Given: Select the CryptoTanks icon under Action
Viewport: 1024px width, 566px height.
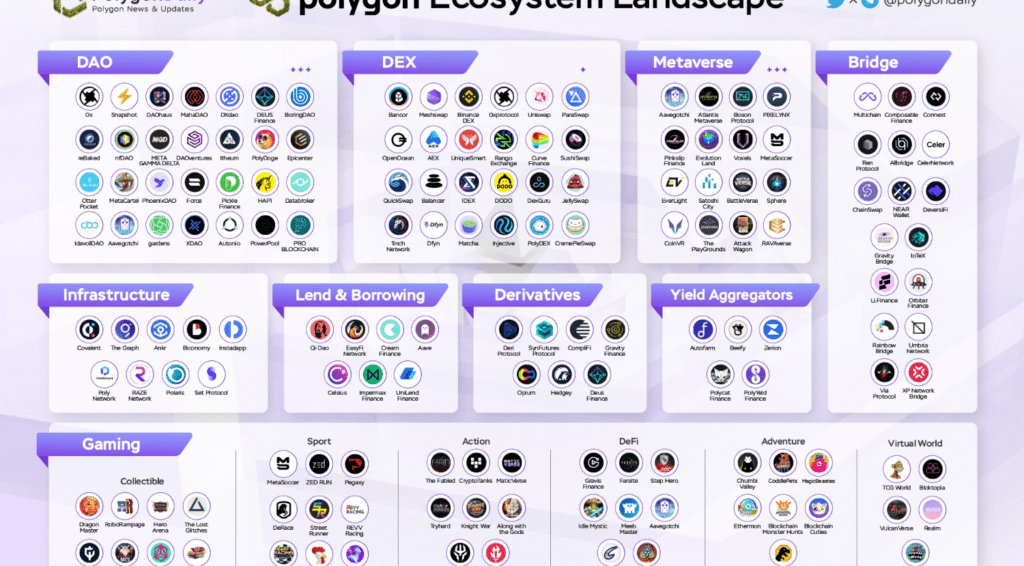Looking at the screenshot, I should [x=475, y=463].
